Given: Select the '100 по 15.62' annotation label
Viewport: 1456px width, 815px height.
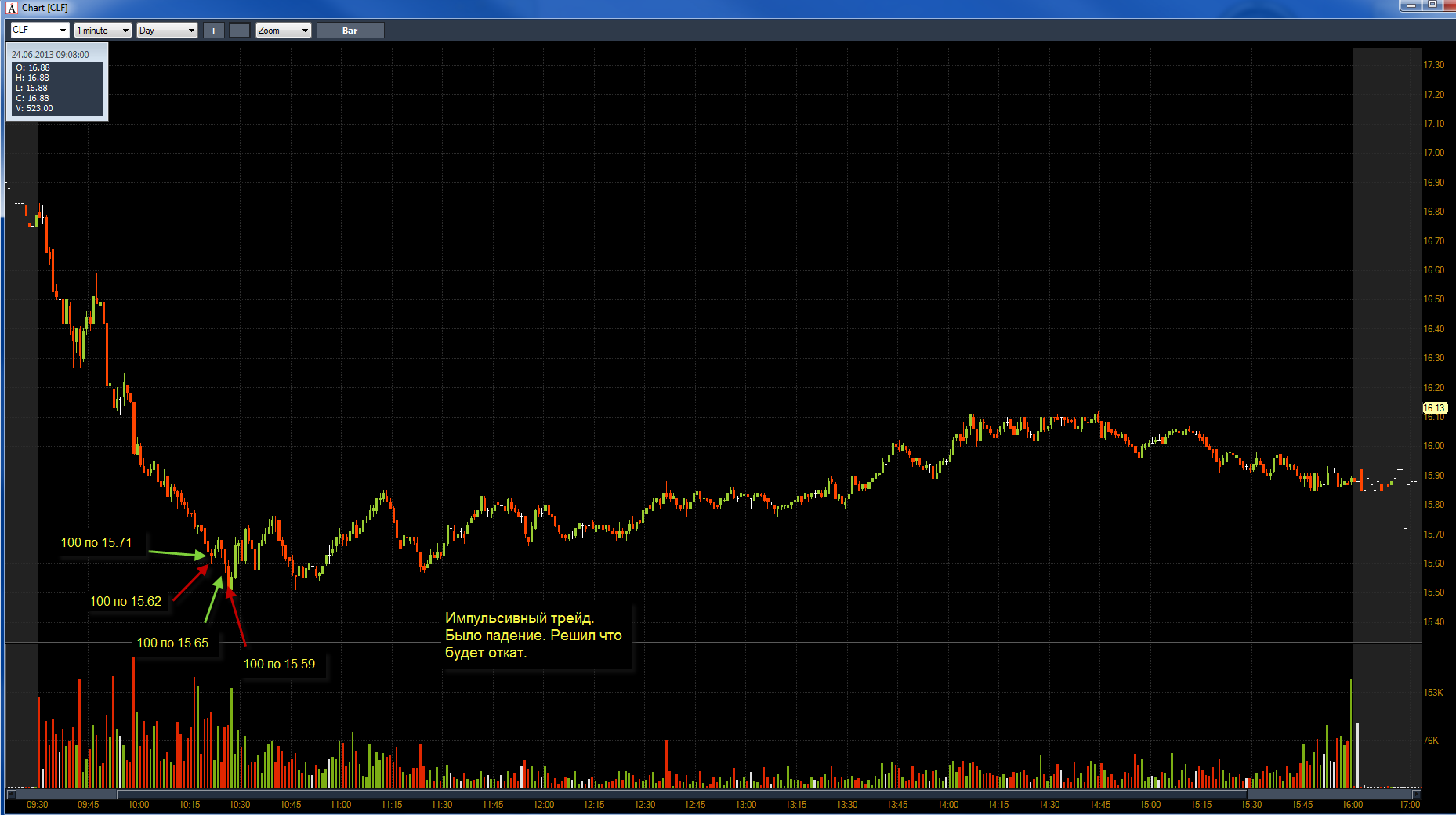Looking at the screenshot, I should point(125,601).
